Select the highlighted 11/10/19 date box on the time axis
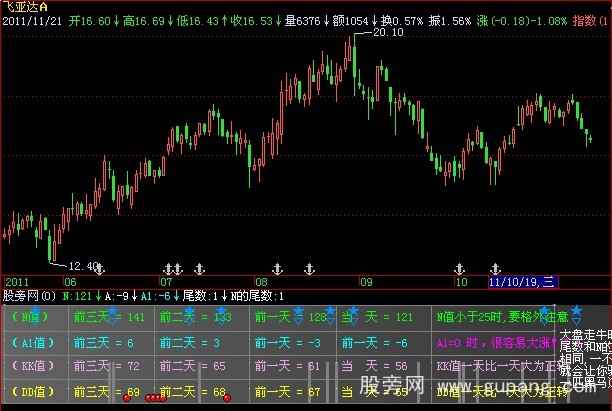 click(523, 282)
